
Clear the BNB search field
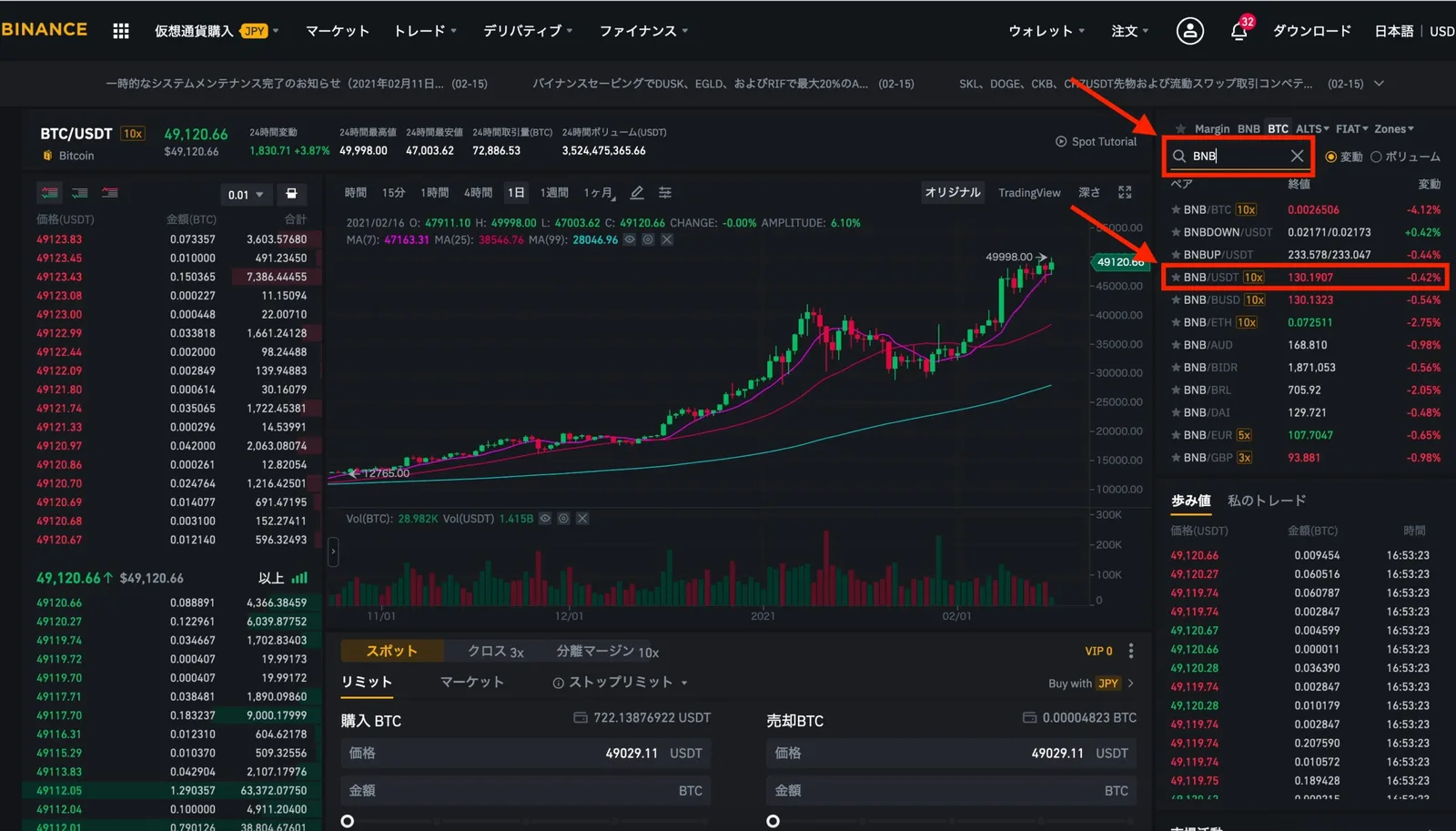(1297, 156)
